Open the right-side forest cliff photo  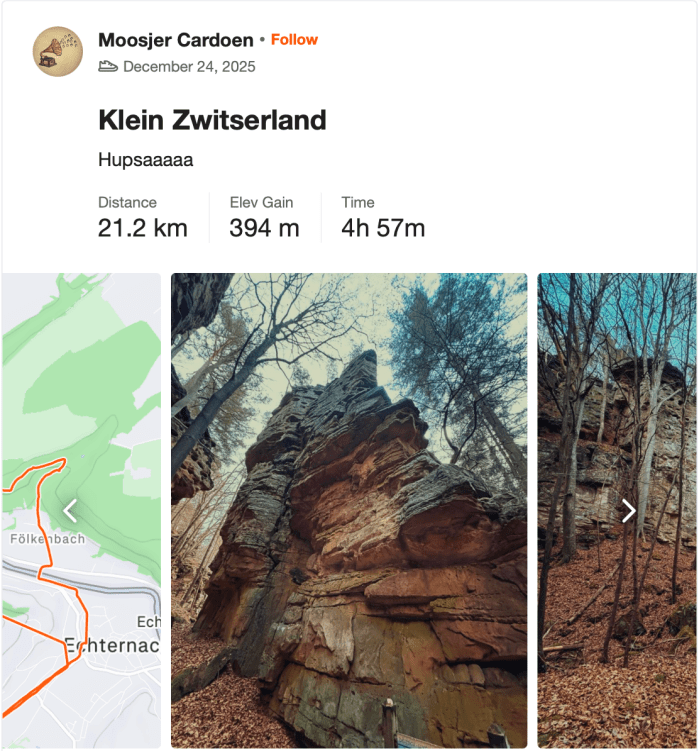click(x=617, y=511)
